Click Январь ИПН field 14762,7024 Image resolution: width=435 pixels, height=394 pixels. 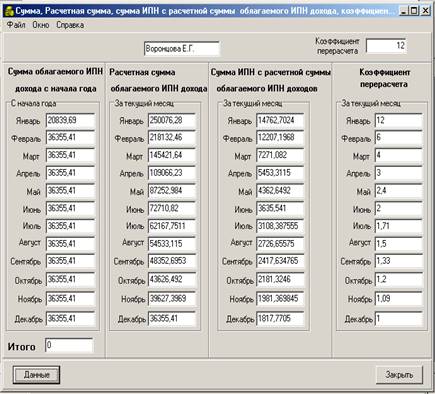click(x=280, y=120)
